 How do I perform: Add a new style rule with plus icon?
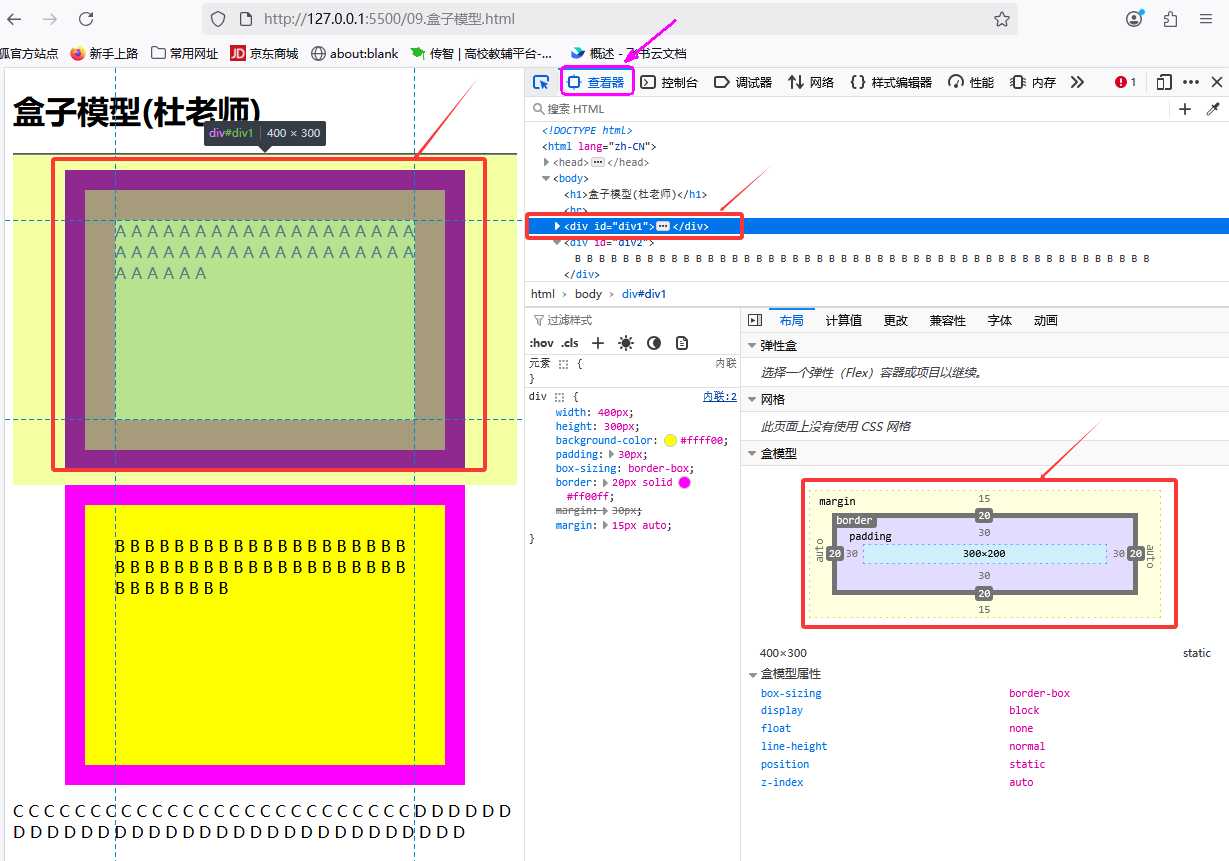tap(598, 343)
